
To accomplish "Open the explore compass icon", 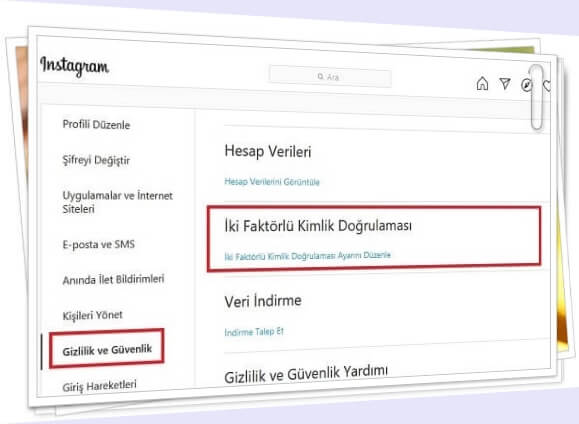I will pyautogui.click(x=526, y=85).
